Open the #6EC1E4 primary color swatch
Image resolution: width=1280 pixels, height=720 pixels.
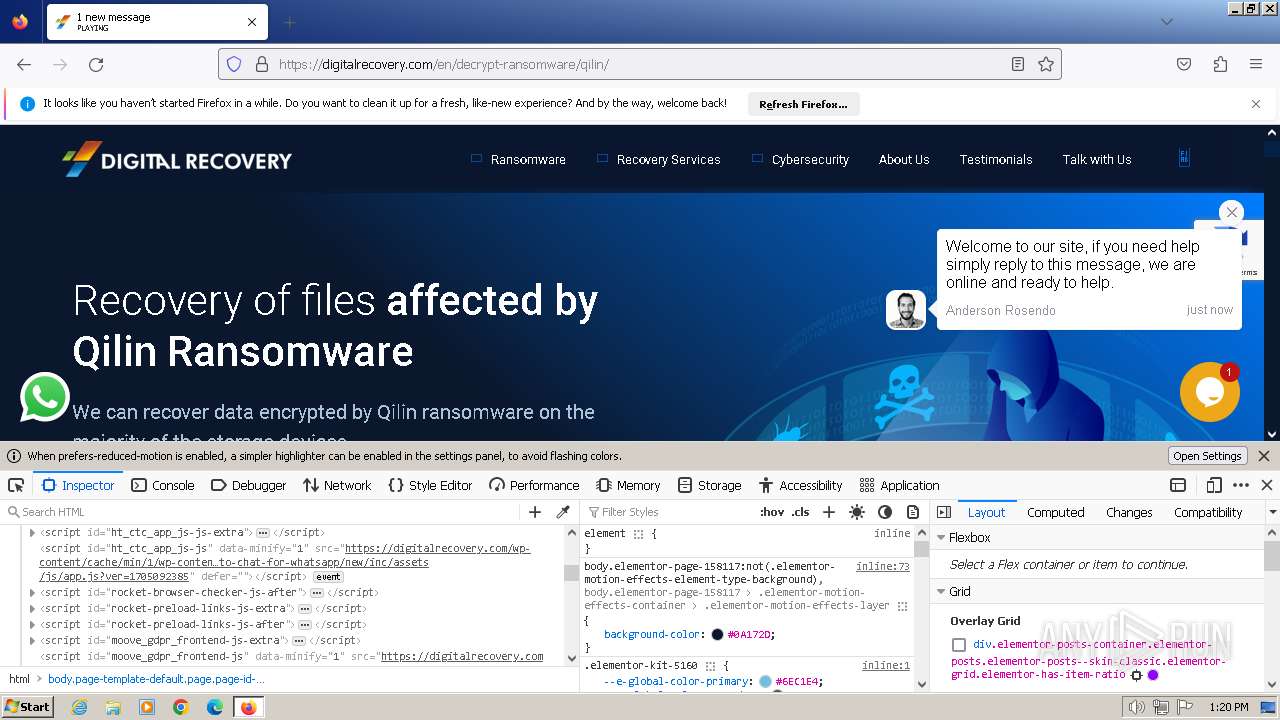pyautogui.click(x=765, y=682)
